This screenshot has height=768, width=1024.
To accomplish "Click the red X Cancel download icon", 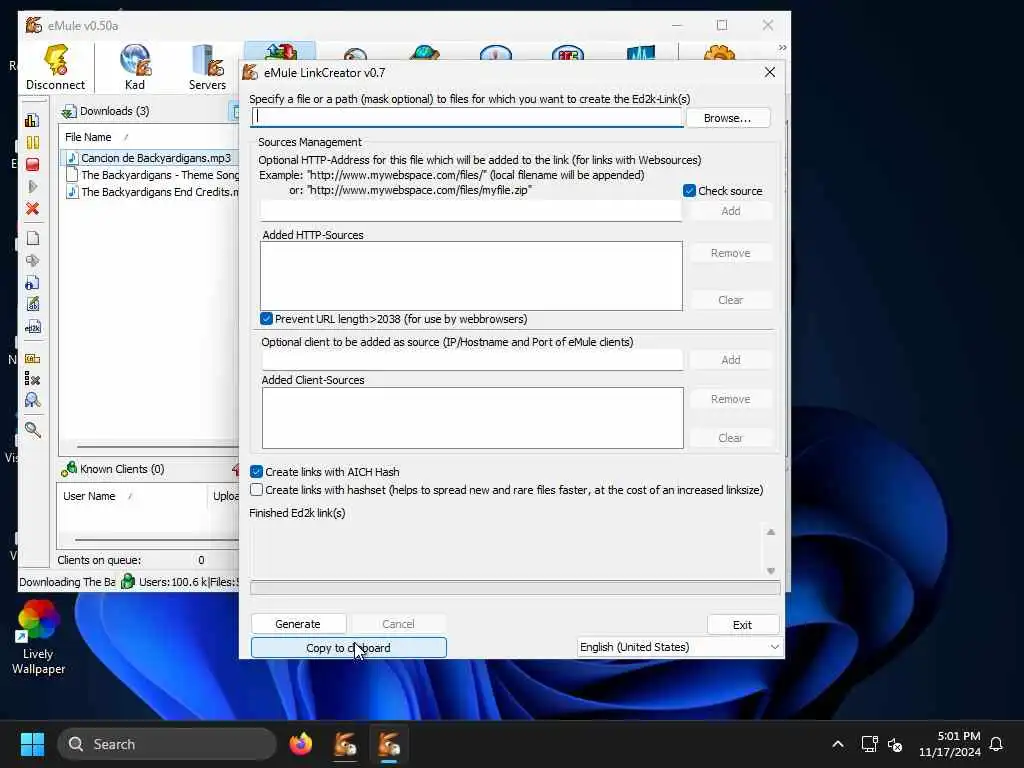I will pos(32,209).
